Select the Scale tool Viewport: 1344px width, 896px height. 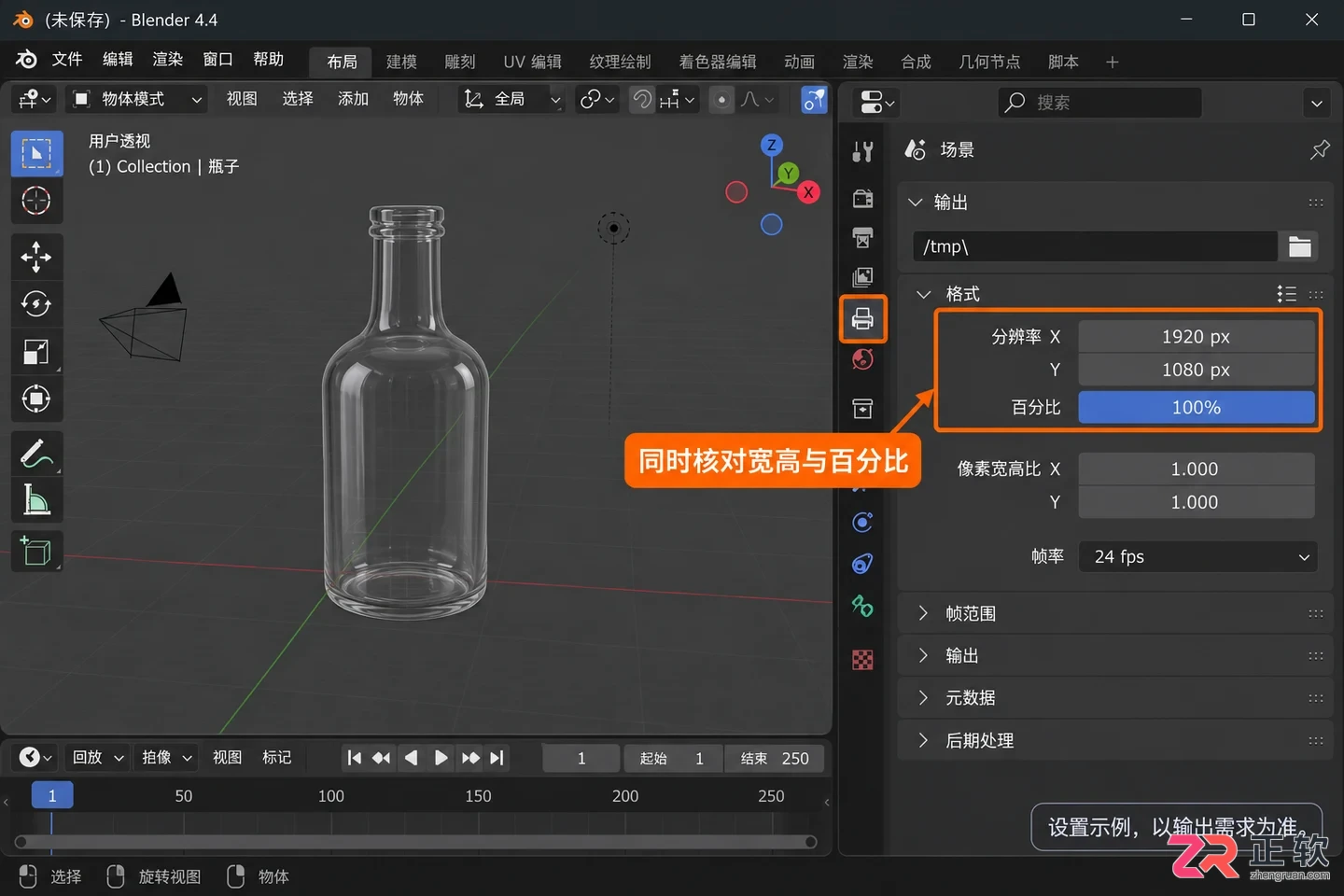[36, 352]
